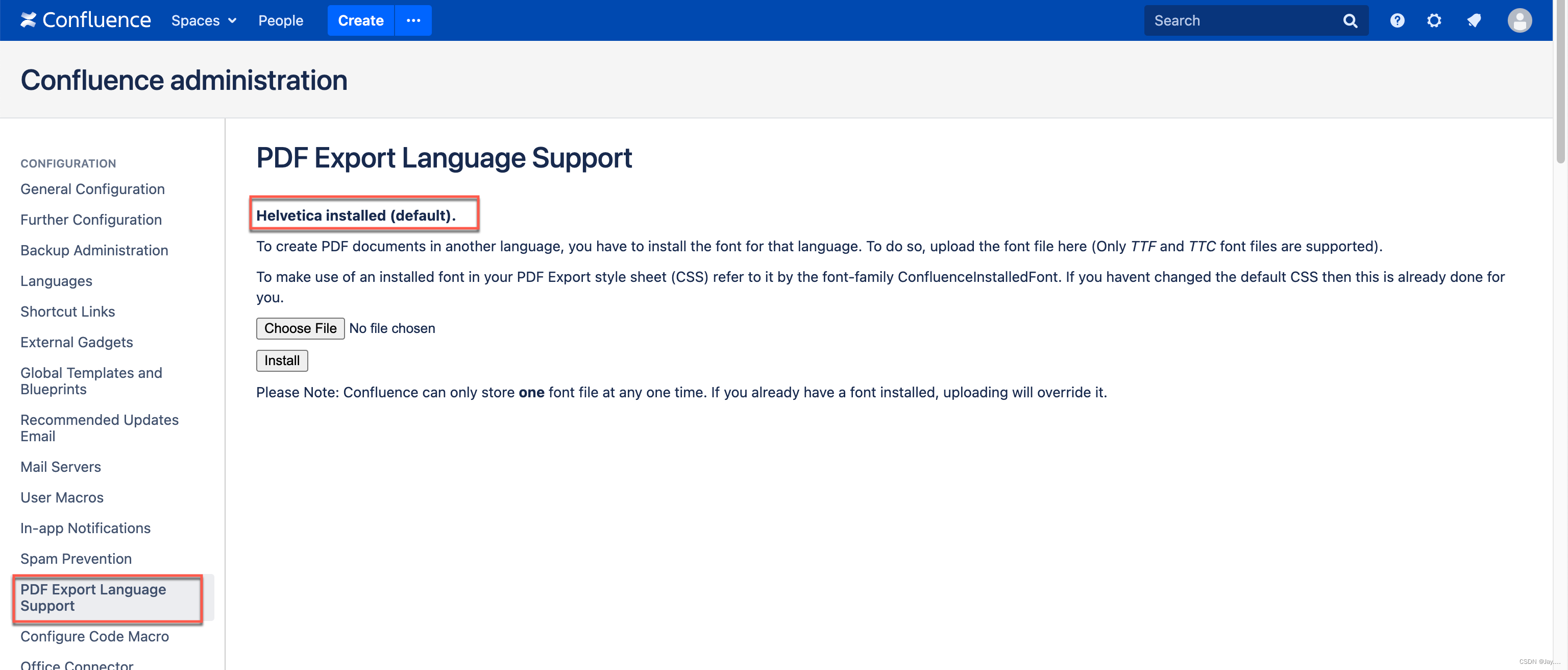Click the Confluence logo icon
The height and width of the screenshot is (670, 1568).
pyautogui.click(x=28, y=20)
